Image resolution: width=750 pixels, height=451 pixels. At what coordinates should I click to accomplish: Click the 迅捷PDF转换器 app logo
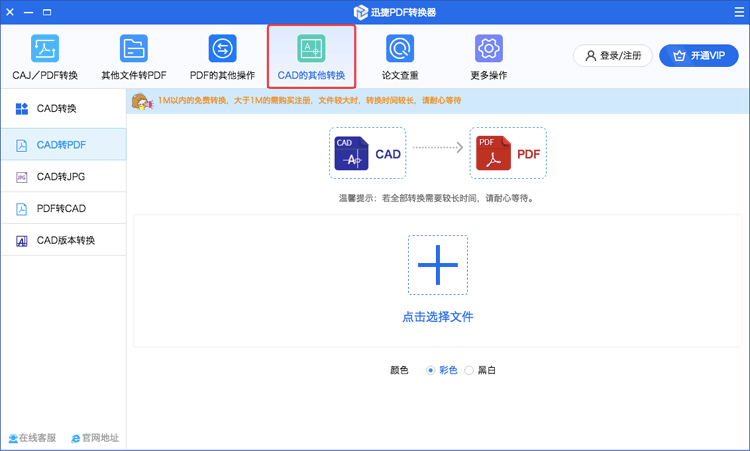(361, 12)
